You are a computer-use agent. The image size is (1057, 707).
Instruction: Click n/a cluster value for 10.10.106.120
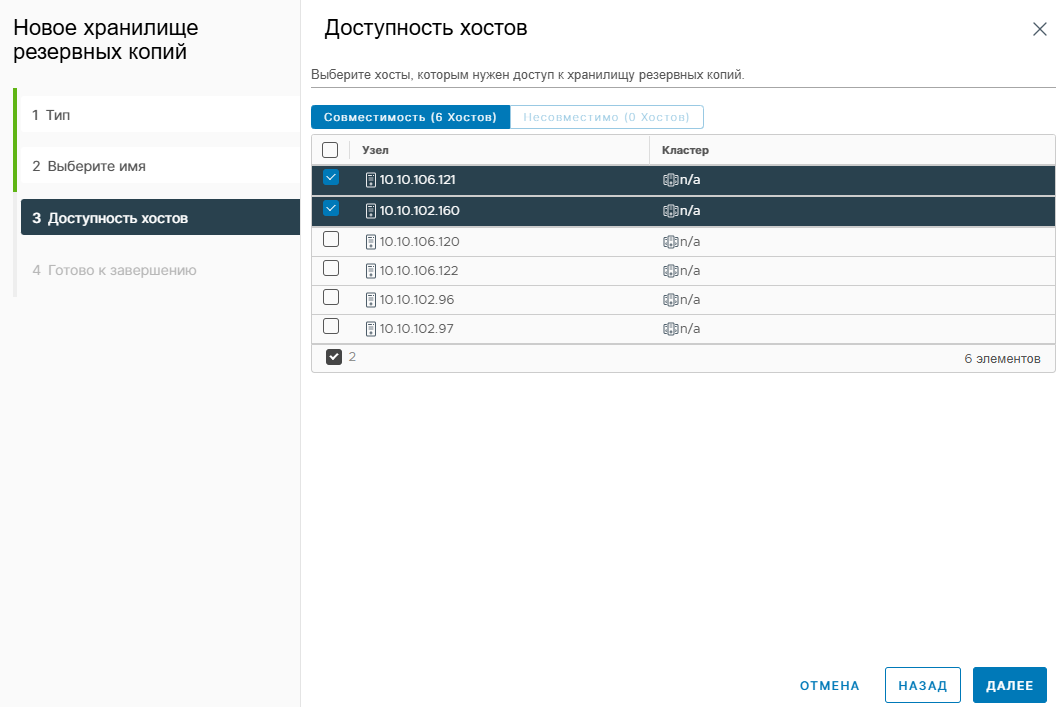click(x=690, y=242)
